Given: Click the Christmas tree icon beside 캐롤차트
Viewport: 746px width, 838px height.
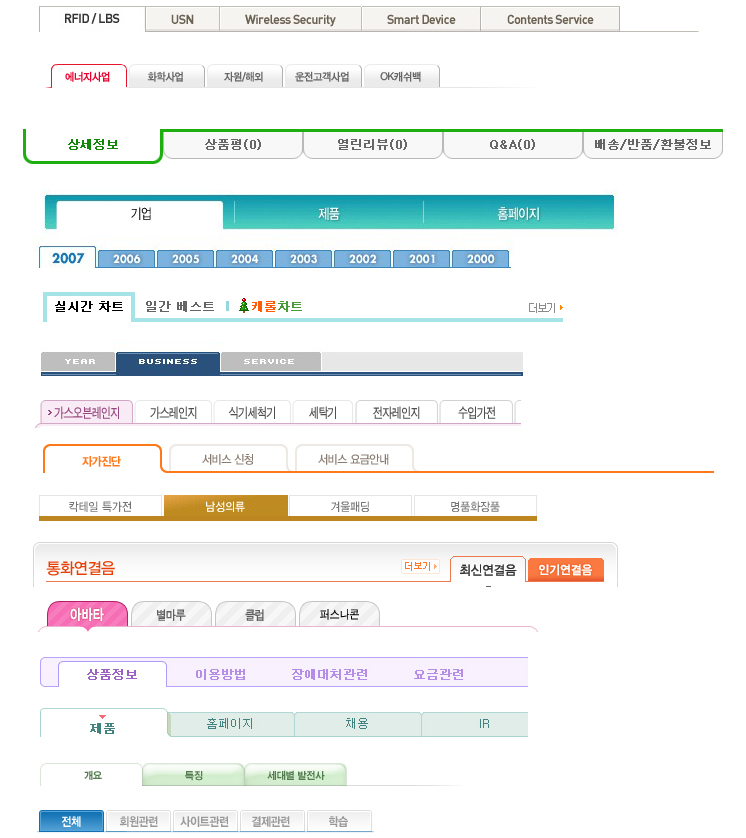Looking at the screenshot, I should (243, 306).
